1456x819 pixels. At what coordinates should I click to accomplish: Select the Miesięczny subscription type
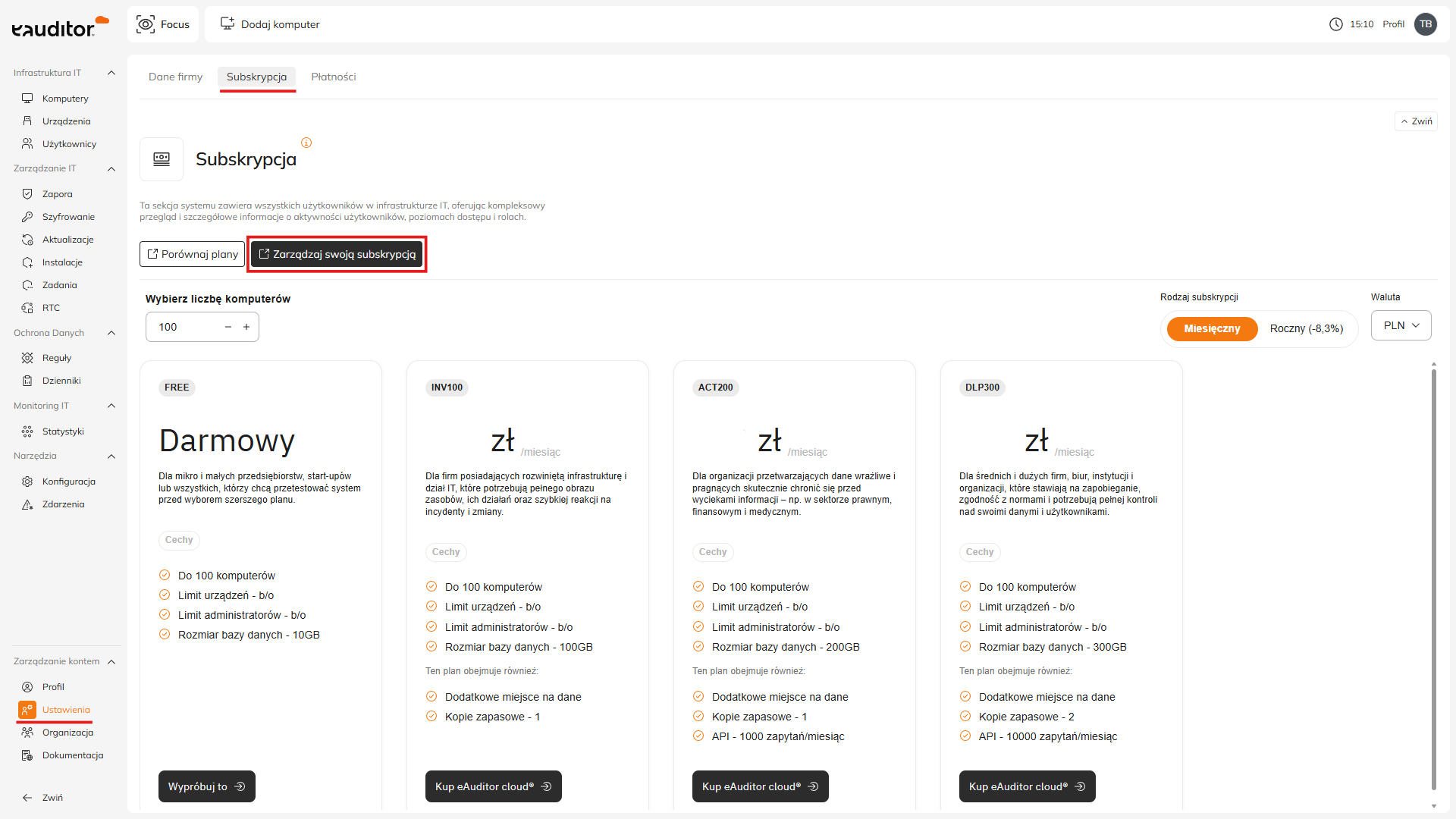(x=1211, y=328)
